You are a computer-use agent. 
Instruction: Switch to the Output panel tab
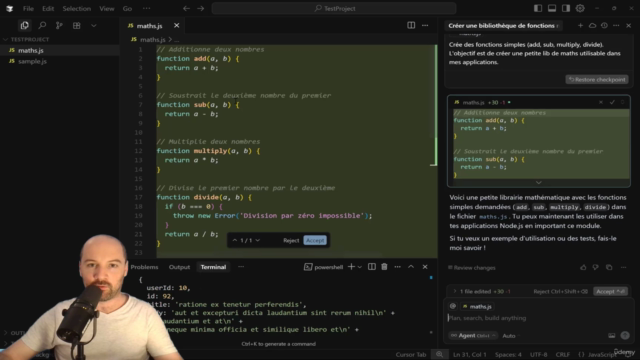[x=180, y=267]
